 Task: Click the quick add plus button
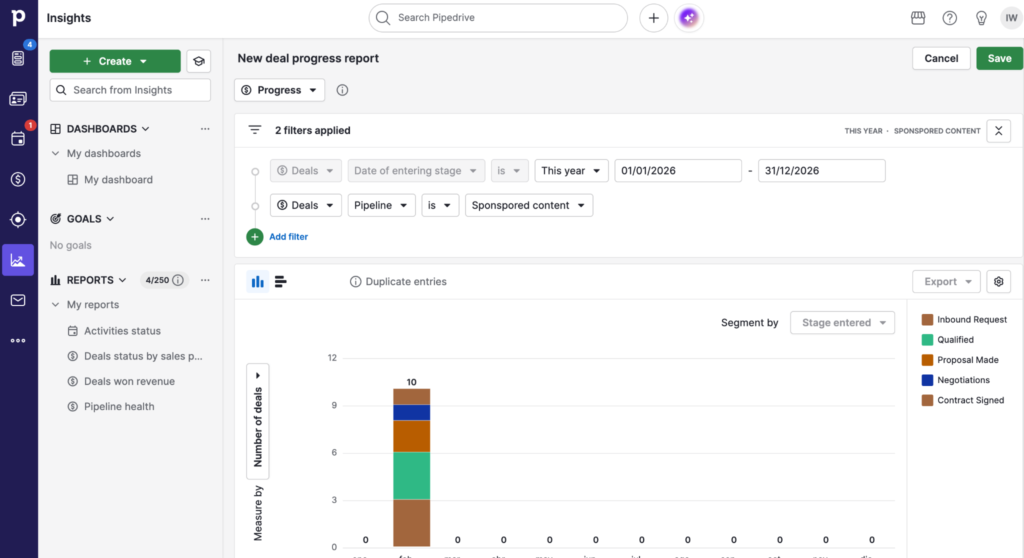(653, 18)
